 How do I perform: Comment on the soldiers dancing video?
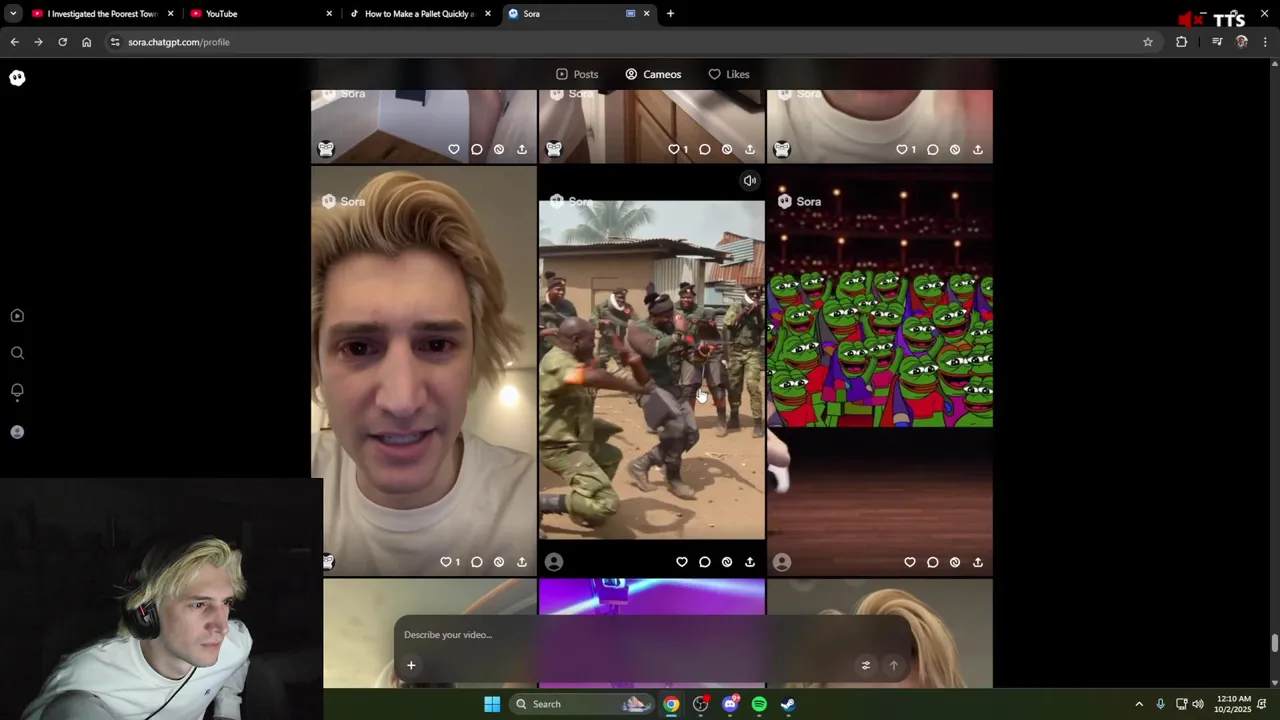(705, 562)
